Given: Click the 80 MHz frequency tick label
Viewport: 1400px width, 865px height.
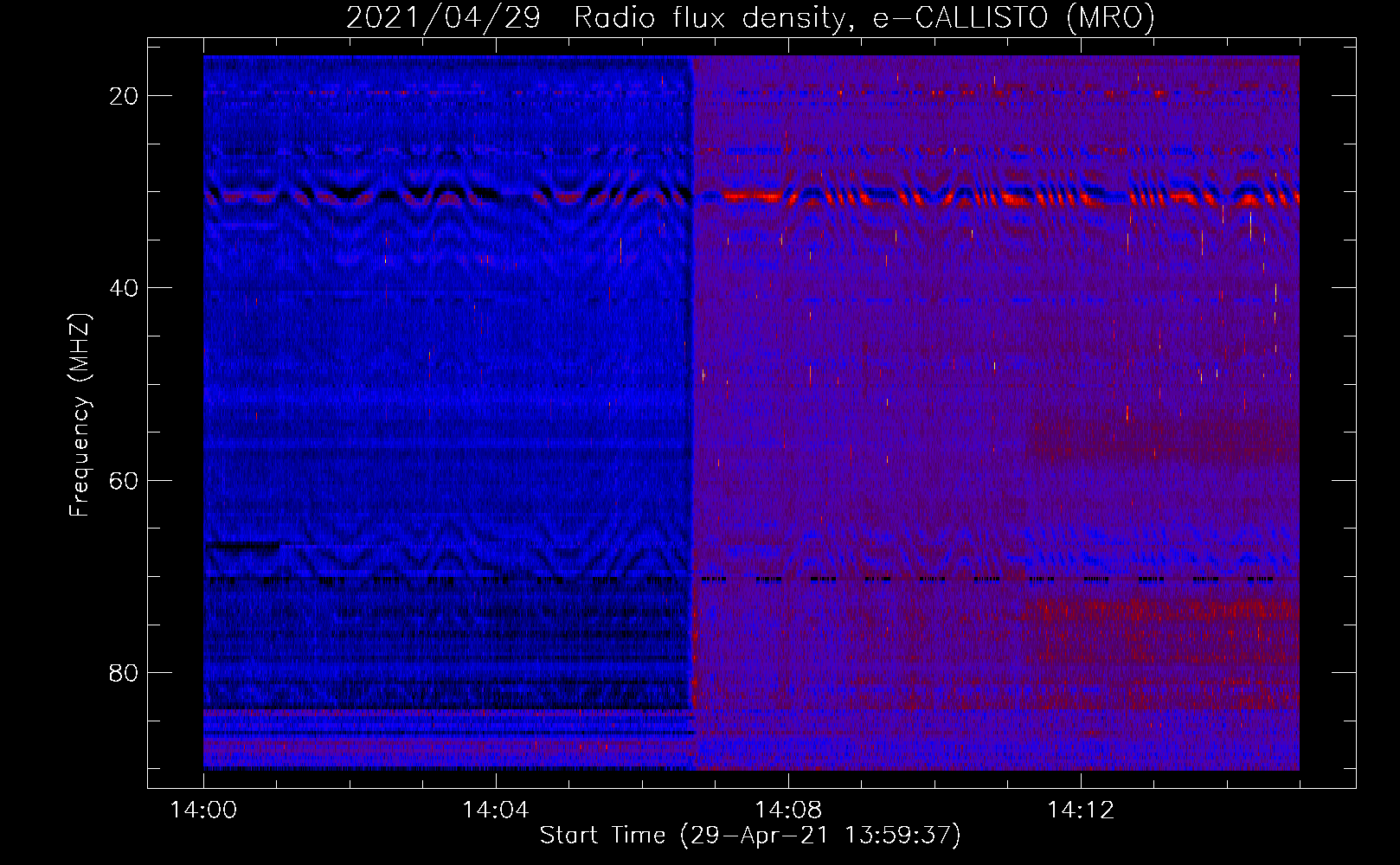Looking at the screenshot, I should 124,672.
